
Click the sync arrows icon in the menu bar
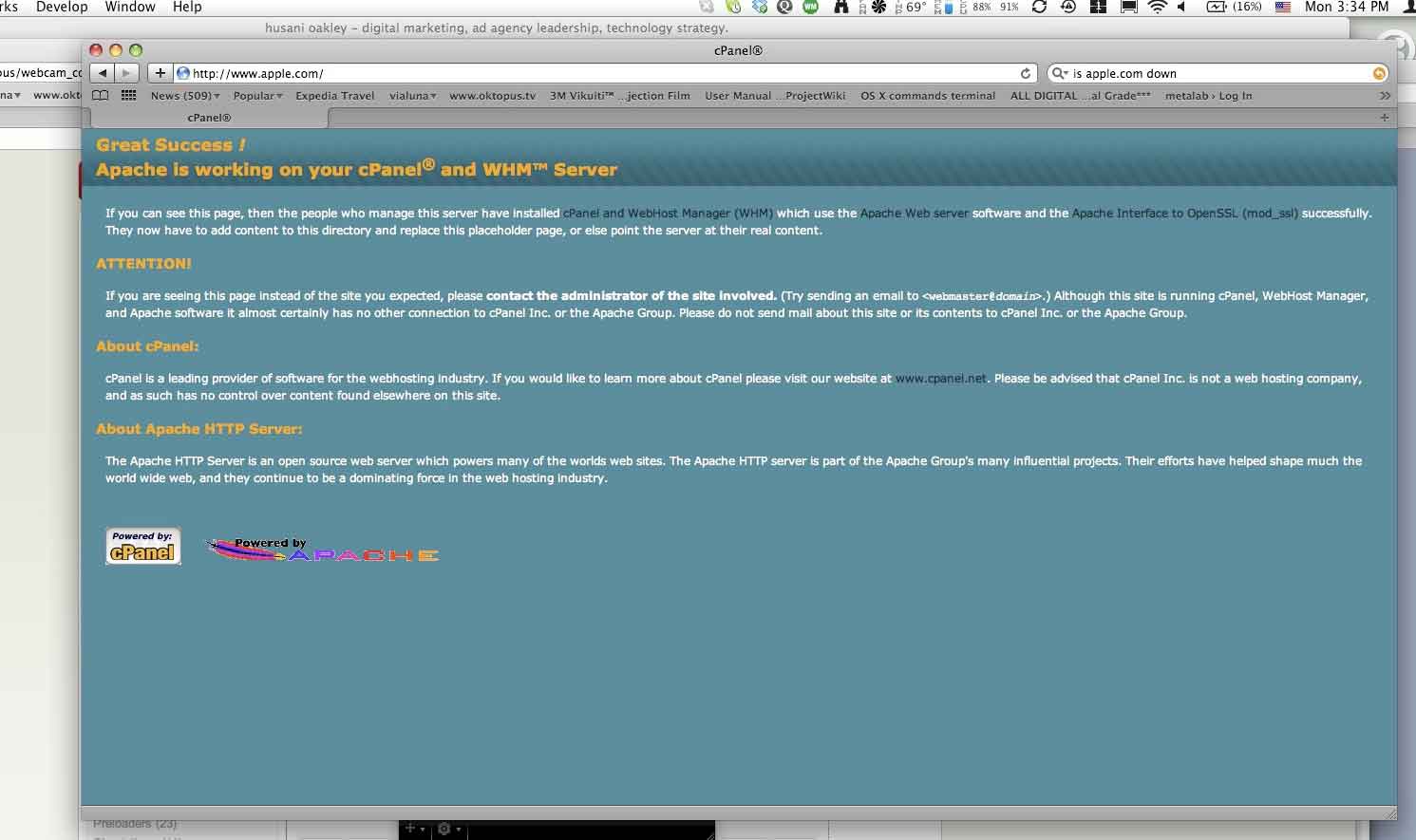(x=1038, y=7)
